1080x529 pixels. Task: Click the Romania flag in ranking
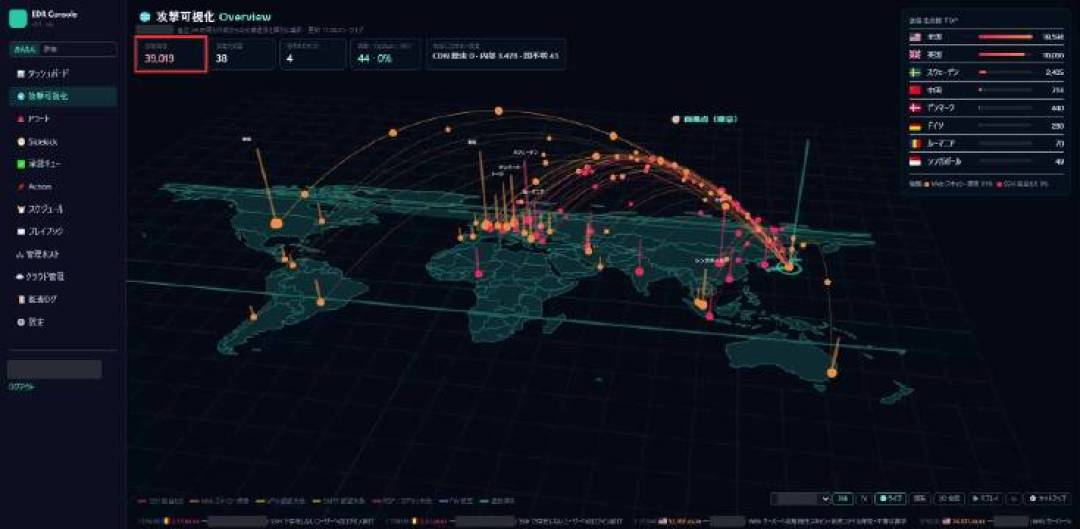(x=915, y=144)
